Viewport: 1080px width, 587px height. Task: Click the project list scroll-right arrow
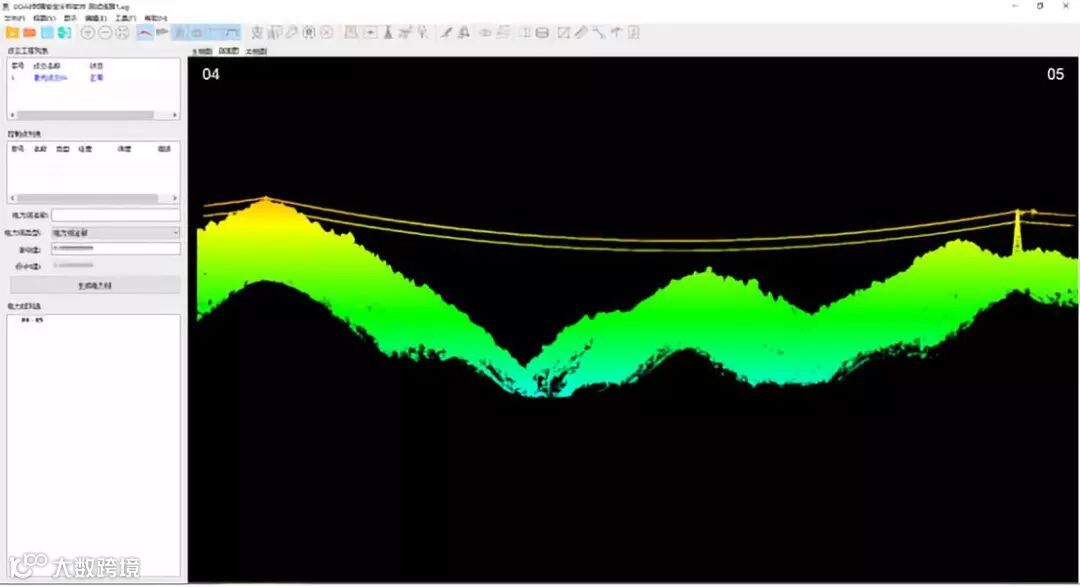pyautogui.click(x=175, y=115)
